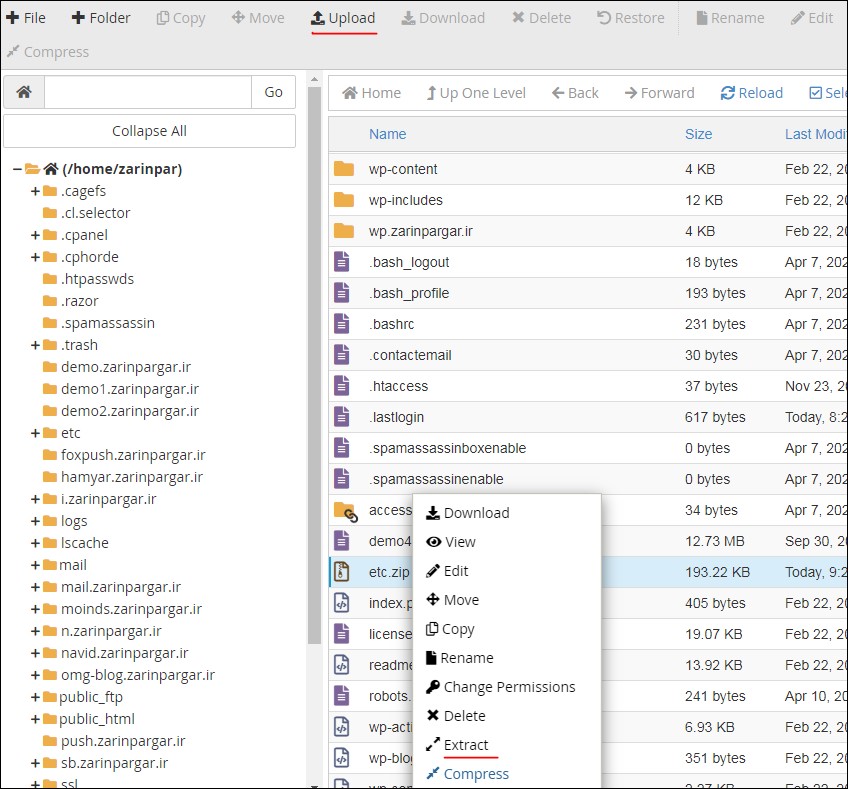Select .spamassassinenable file name

click(x=436, y=479)
